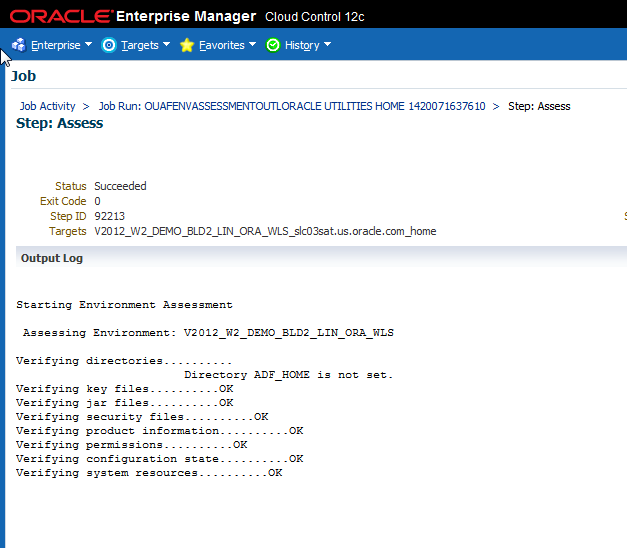Click the Verifying permissions line
The image size is (627, 548).
(132, 445)
